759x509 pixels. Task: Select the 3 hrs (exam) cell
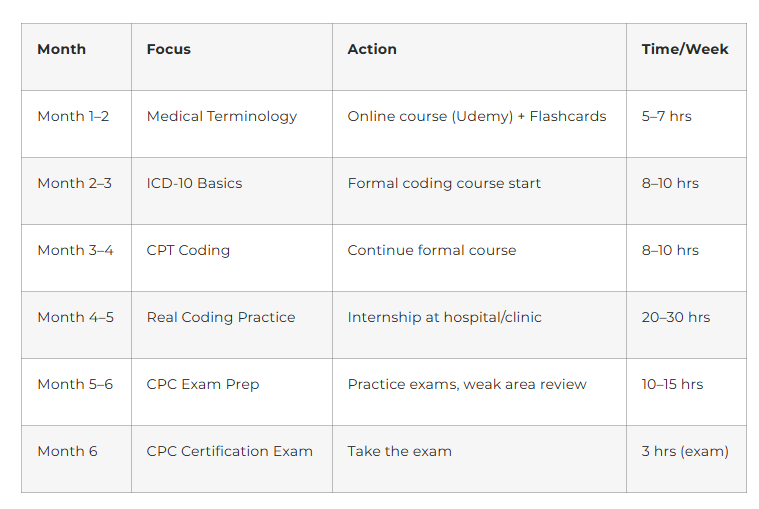point(685,451)
